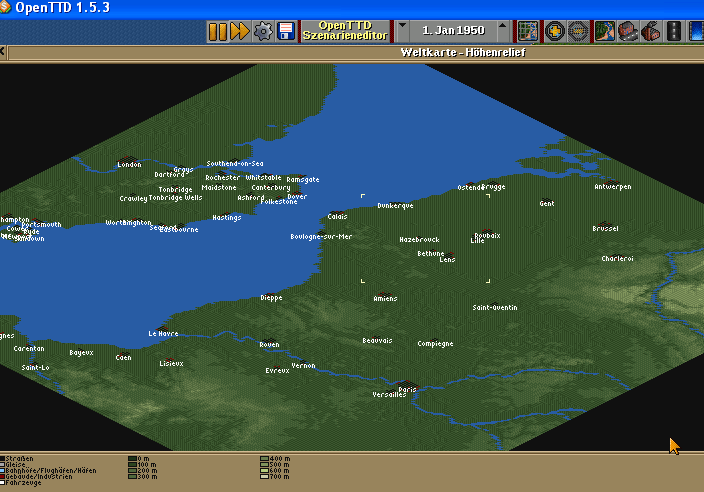
Task: Open the town generation tool
Action: pyautogui.click(x=628, y=31)
